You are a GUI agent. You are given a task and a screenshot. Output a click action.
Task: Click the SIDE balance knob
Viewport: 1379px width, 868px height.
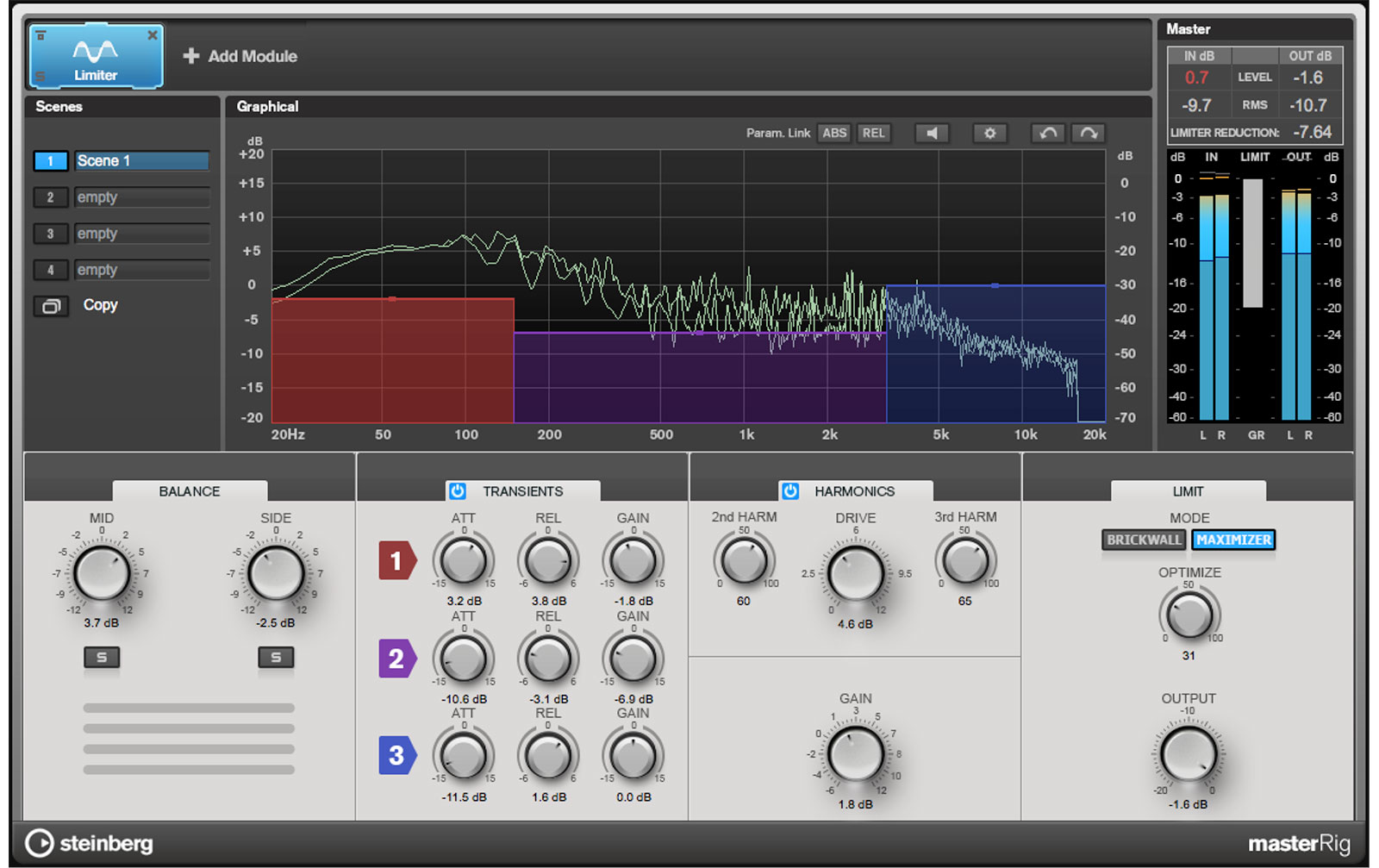coord(276,573)
